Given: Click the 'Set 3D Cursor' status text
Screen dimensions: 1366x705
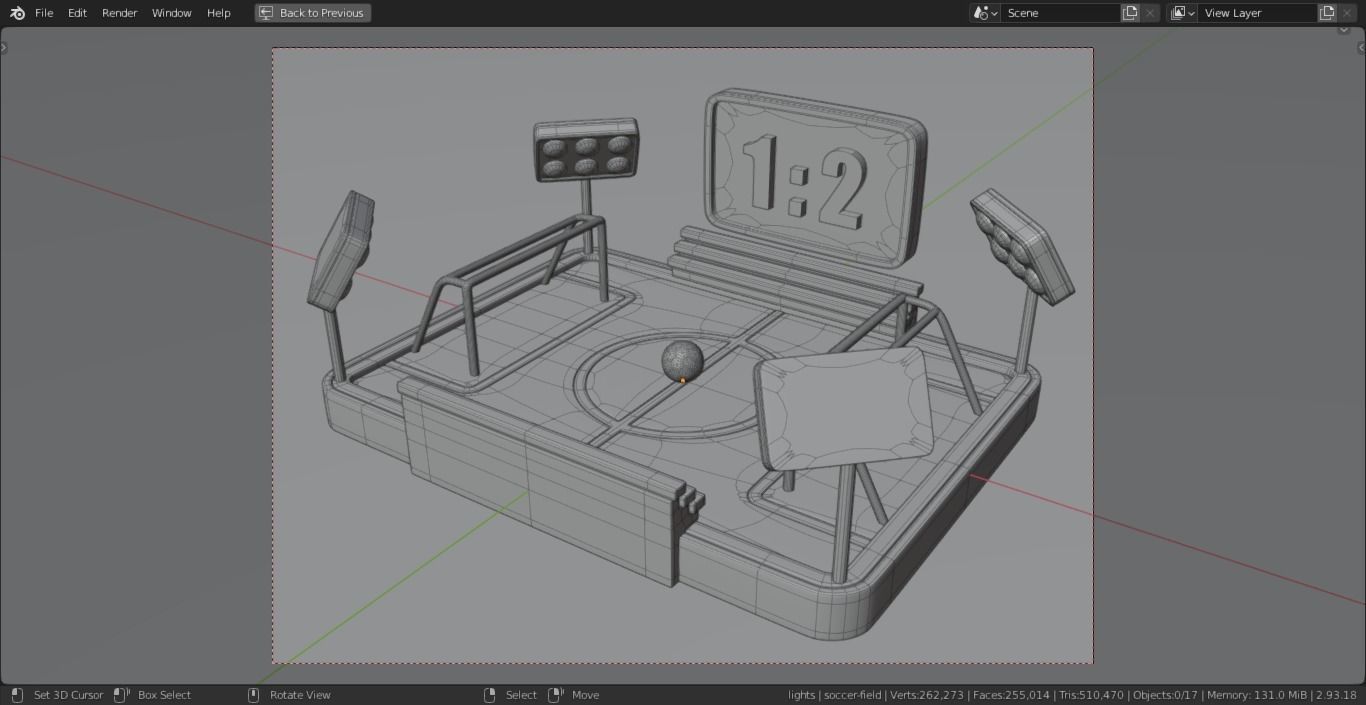Looking at the screenshot, I should [x=69, y=695].
